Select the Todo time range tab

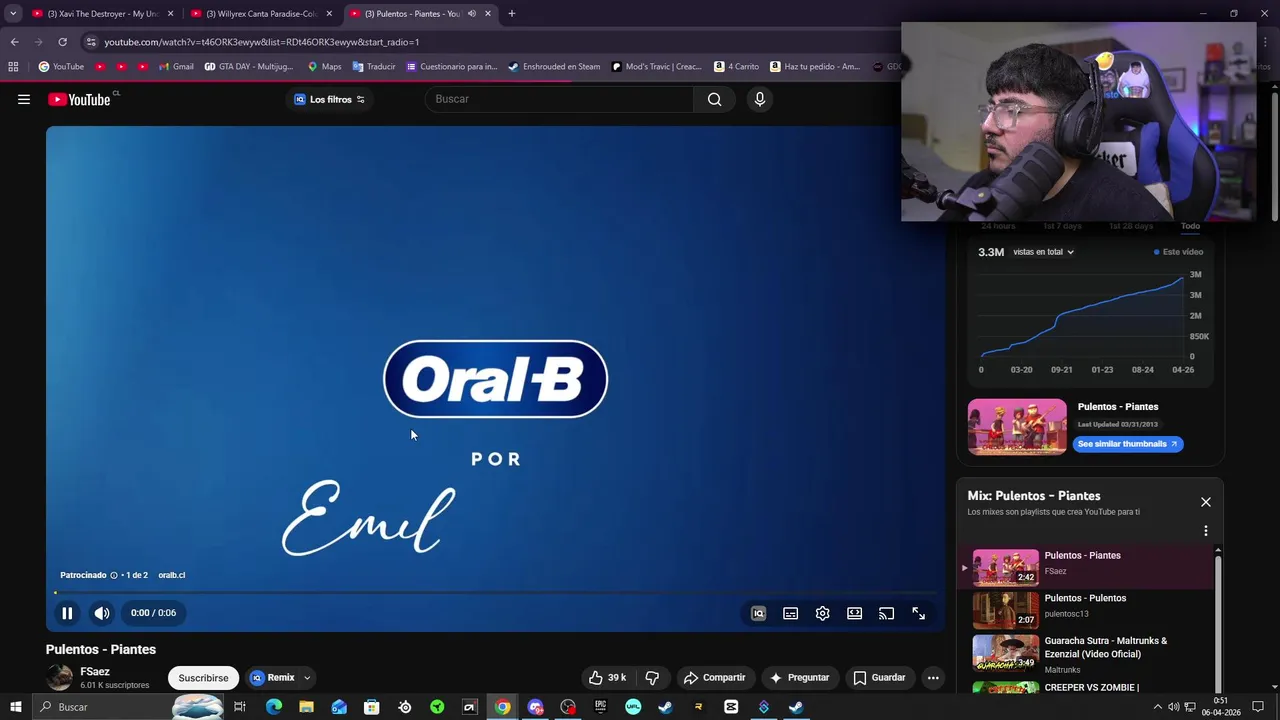(1190, 226)
